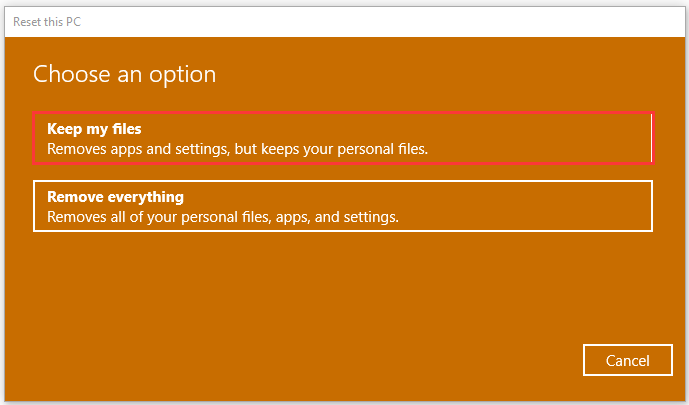Viewport: 689px width, 405px height.
Task: Pick the option removing files, apps, settings
Action: coord(343,206)
